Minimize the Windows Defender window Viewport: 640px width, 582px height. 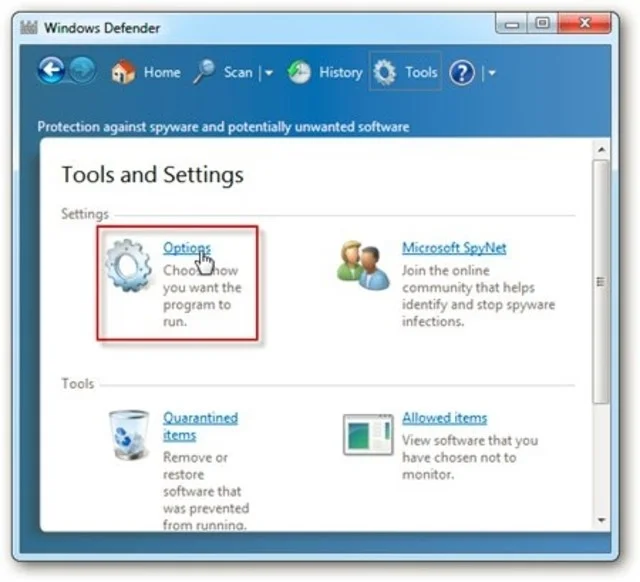(x=512, y=23)
